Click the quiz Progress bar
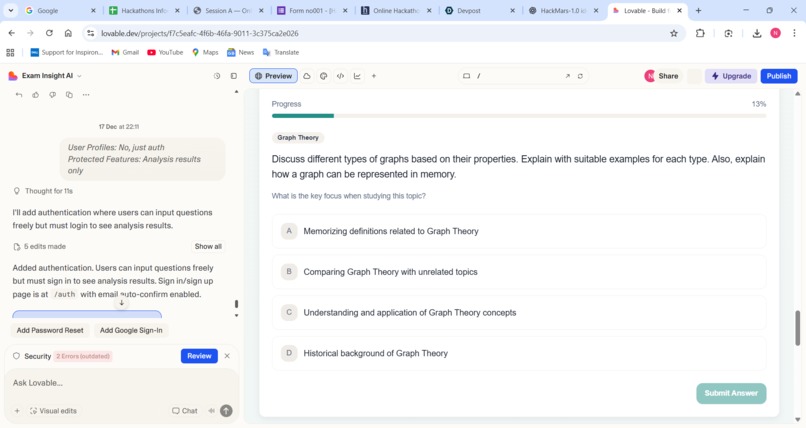 pos(519,116)
